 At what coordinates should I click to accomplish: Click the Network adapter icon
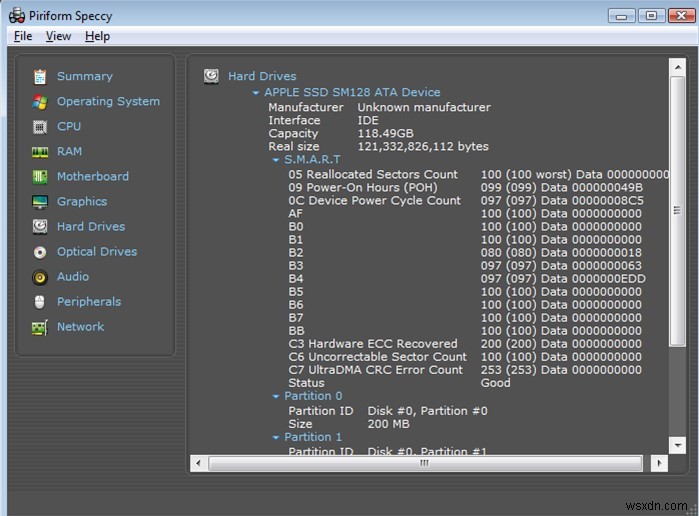[x=40, y=327]
